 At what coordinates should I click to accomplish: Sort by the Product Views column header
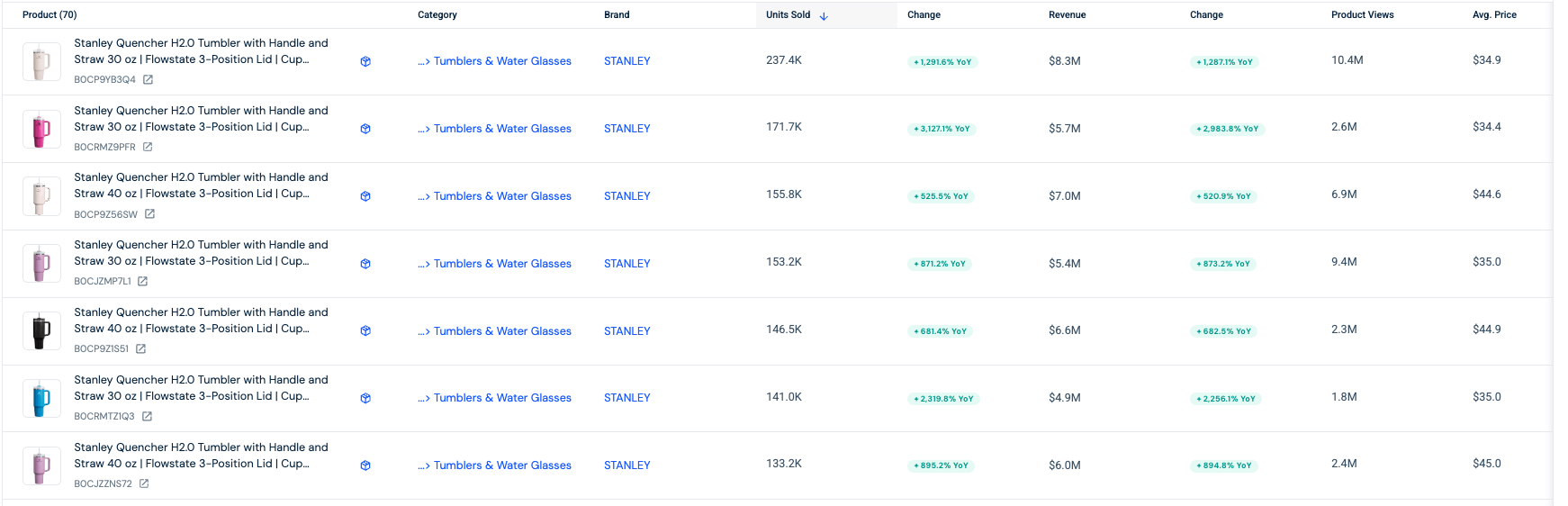coord(1362,15)
